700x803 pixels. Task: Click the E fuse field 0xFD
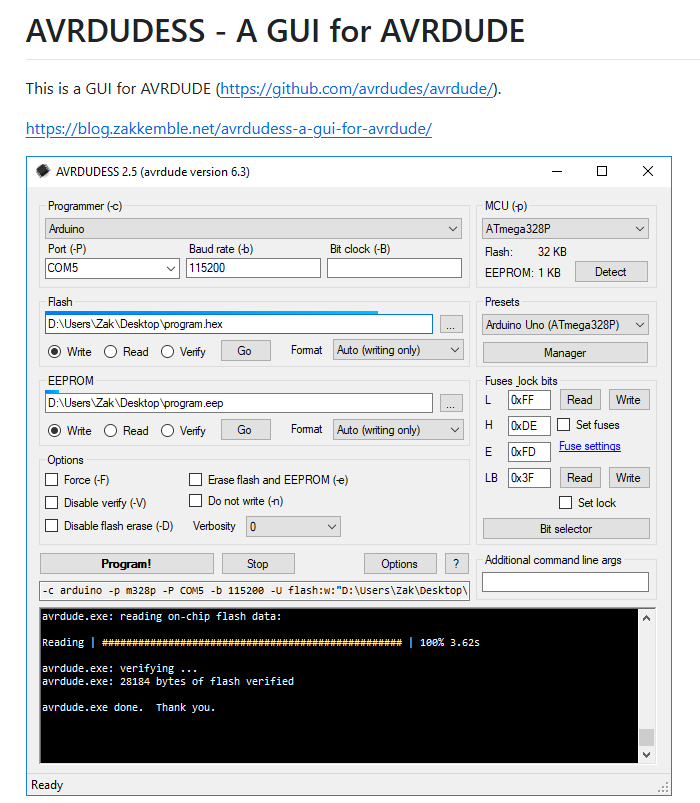(x=529, y=452)
